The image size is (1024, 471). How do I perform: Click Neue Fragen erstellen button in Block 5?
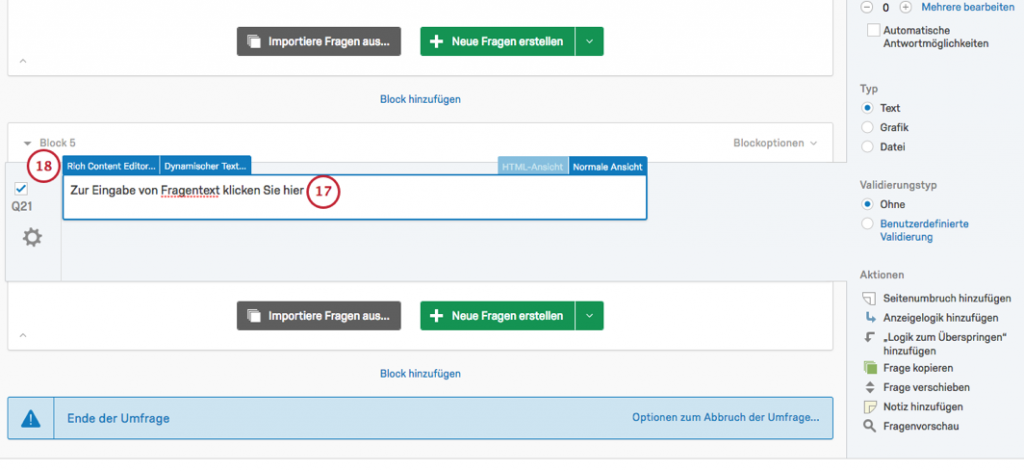pyautogui.click(x=498, y=316)
